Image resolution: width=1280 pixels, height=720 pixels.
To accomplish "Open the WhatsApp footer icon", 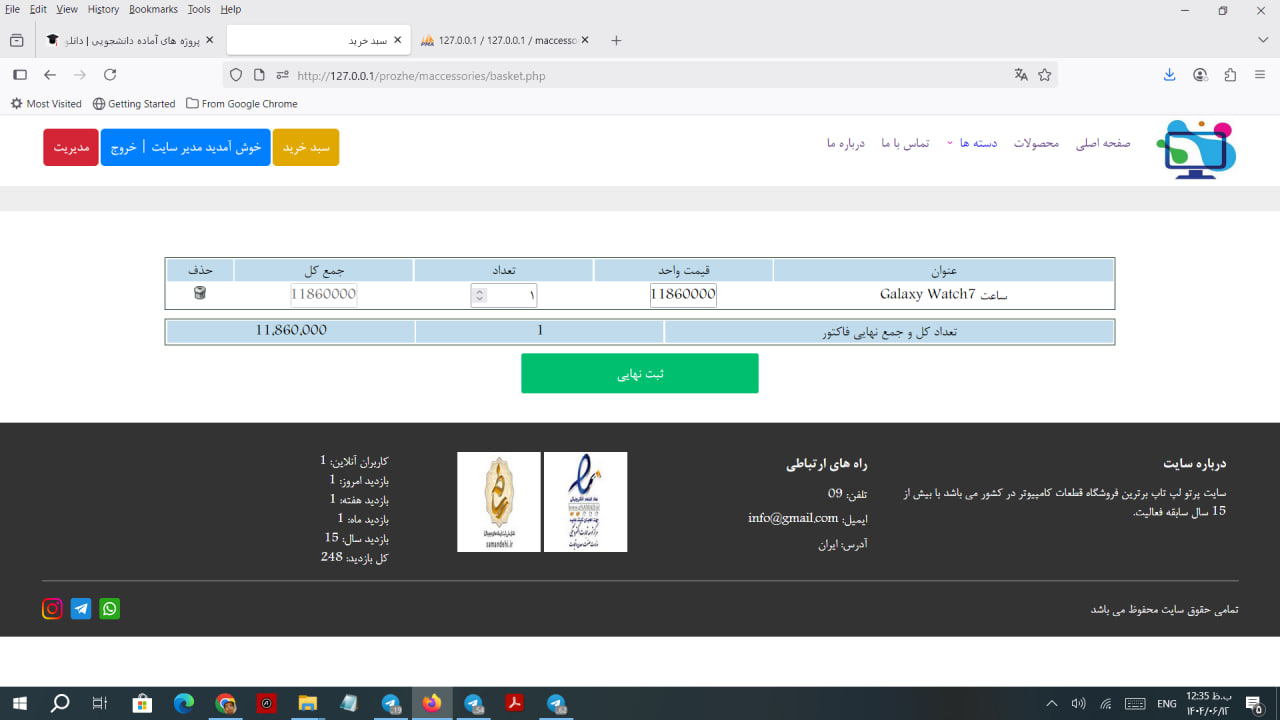I will point(110,609).
